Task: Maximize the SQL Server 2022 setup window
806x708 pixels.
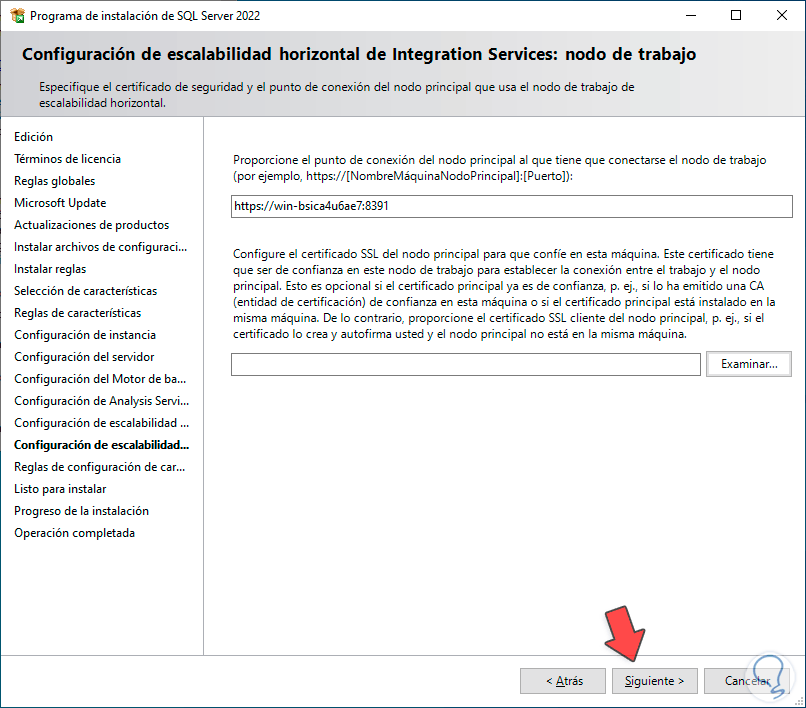Action: coord(736,15)
